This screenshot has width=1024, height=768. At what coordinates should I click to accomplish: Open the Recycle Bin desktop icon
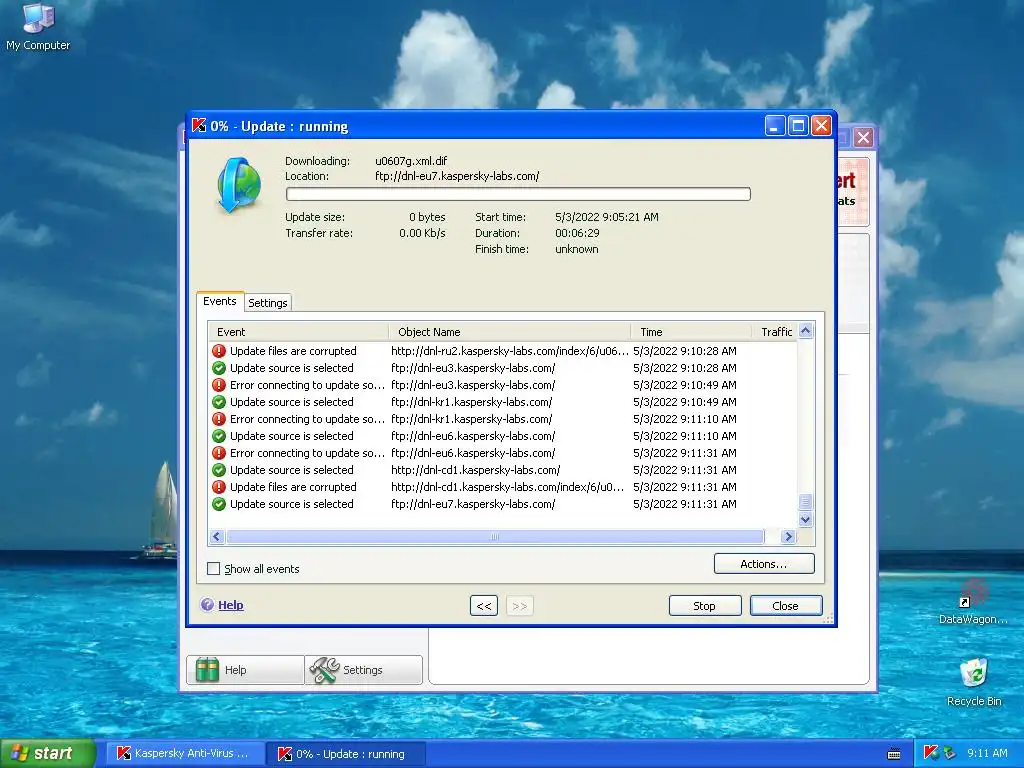[974, 682]
